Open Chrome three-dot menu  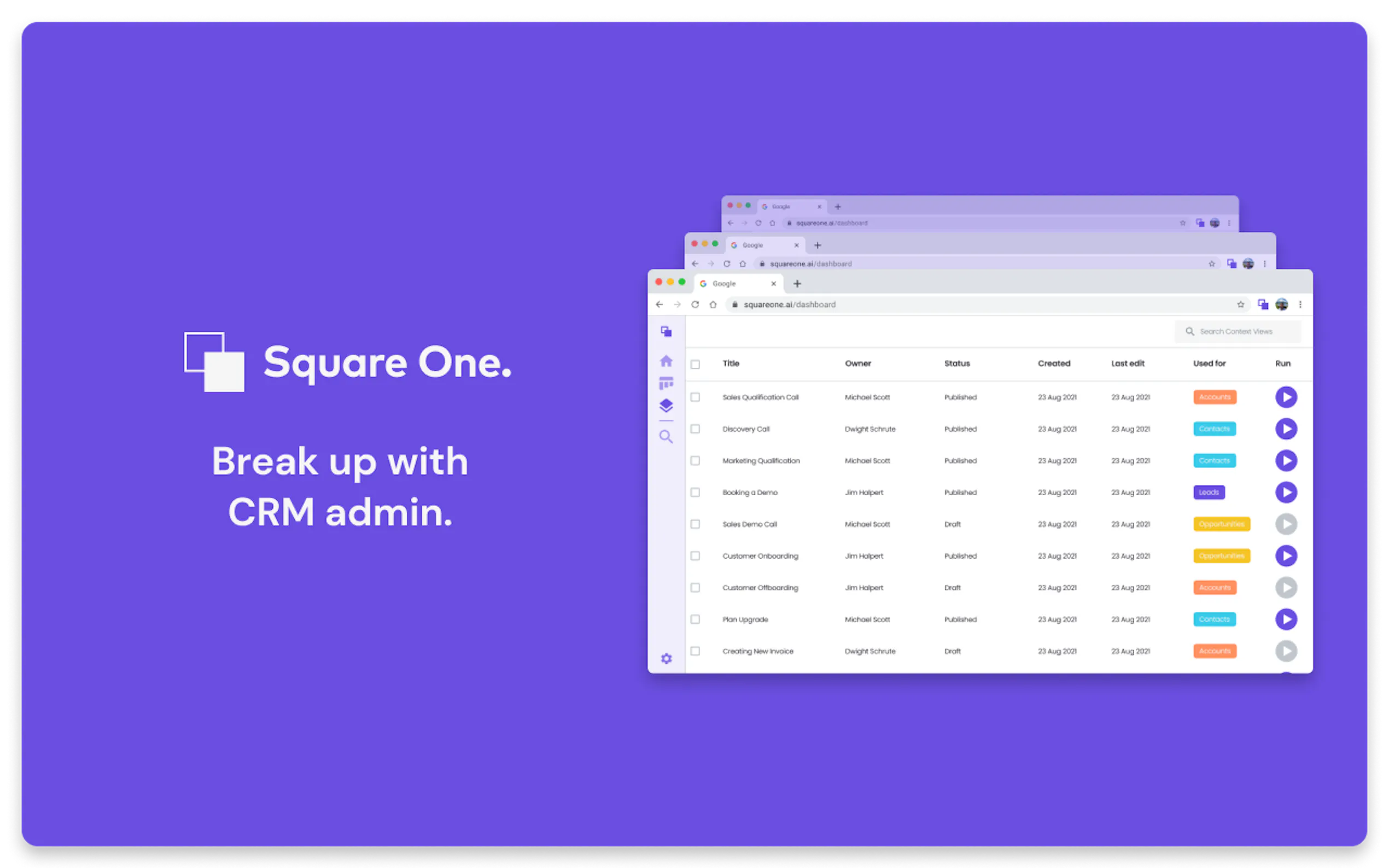pyautogui.click(x=1300, y=304)
